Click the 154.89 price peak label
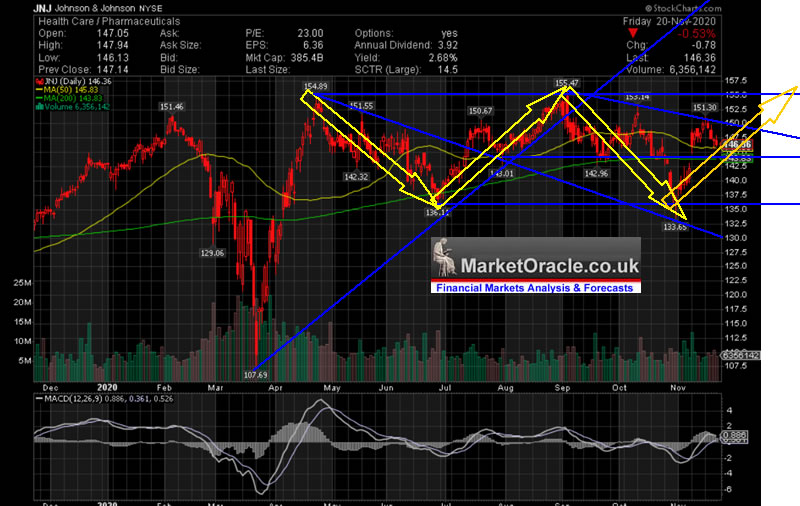Image resolution: width=800 pixels, height=506 pixels. 315,86
